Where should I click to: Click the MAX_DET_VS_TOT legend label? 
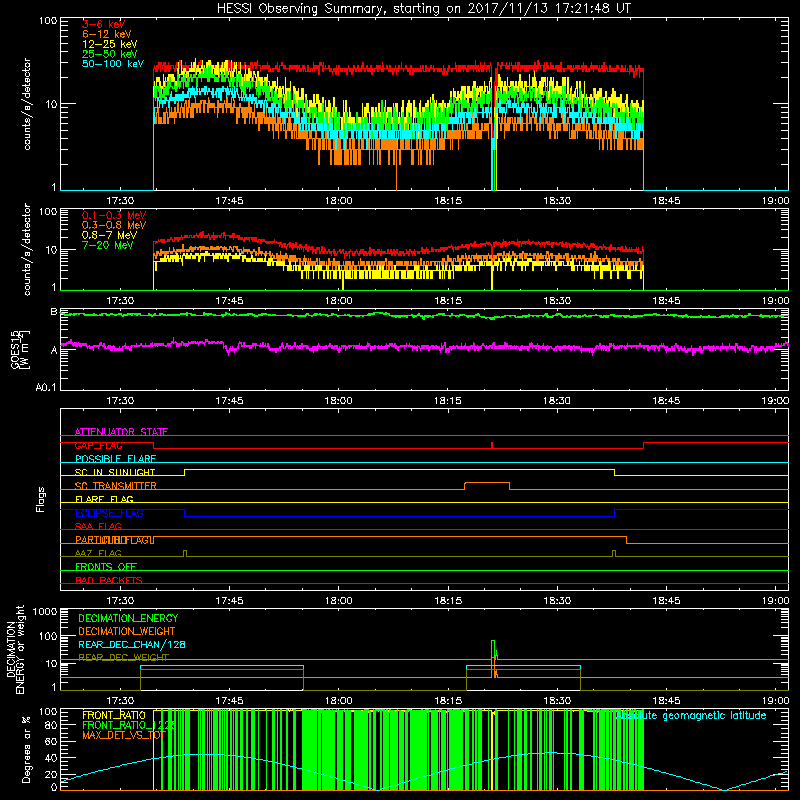click(x=124, y=735)
